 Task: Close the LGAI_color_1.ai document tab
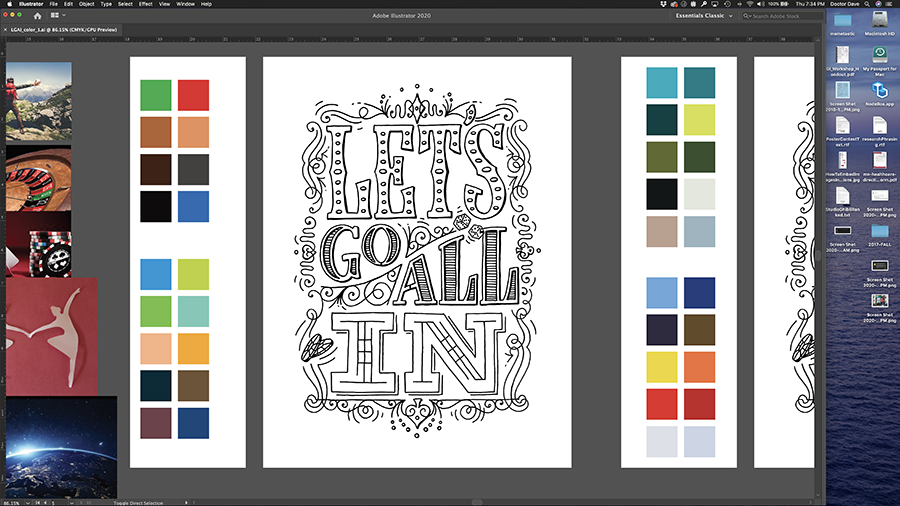(x=5, y=29)
